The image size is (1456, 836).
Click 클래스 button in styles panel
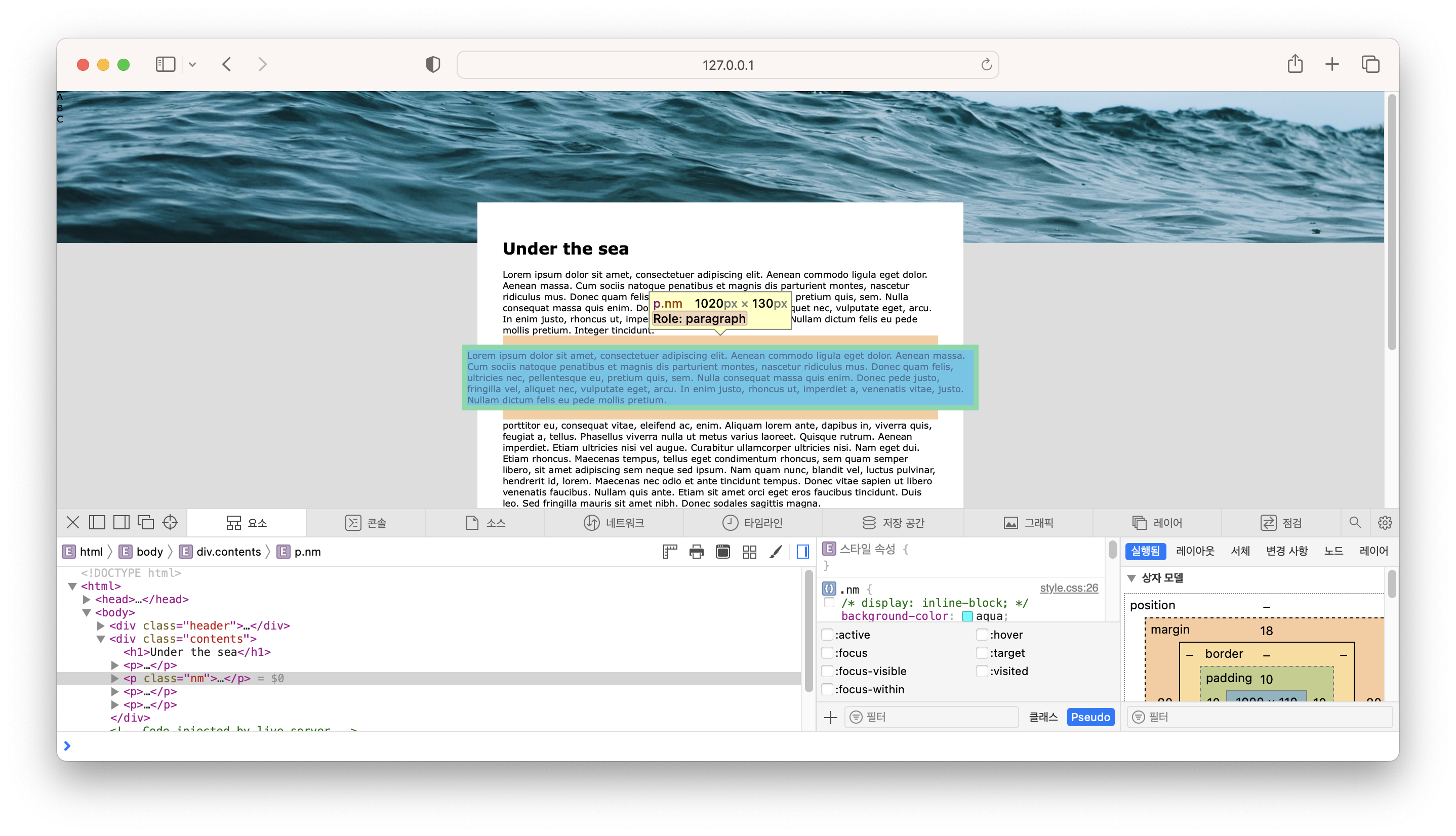tap(1043, 717)
